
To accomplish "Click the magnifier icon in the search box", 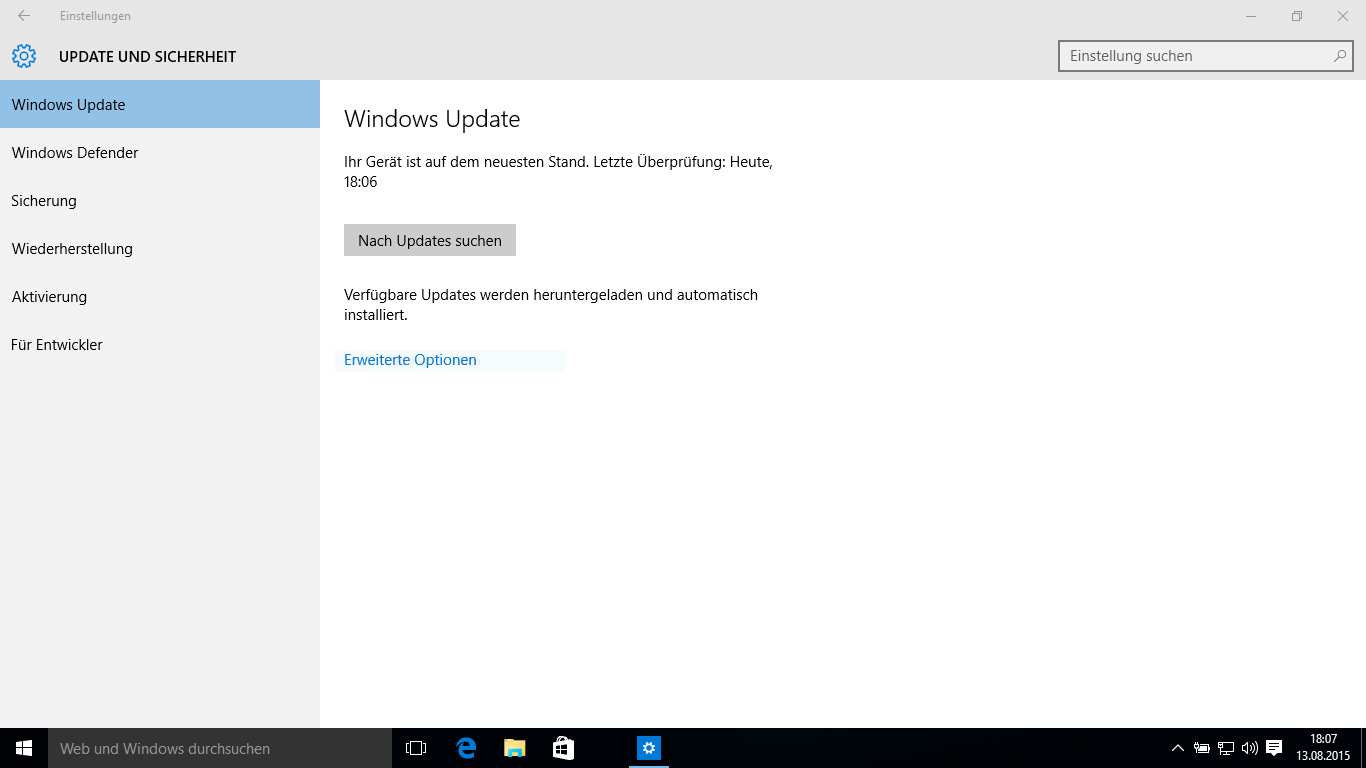I will point(1339,56).
